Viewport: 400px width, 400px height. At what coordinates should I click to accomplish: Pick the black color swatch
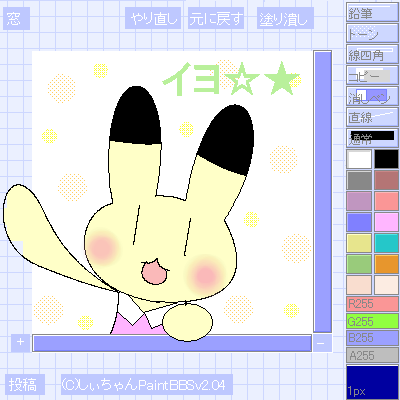click(386, 159)
